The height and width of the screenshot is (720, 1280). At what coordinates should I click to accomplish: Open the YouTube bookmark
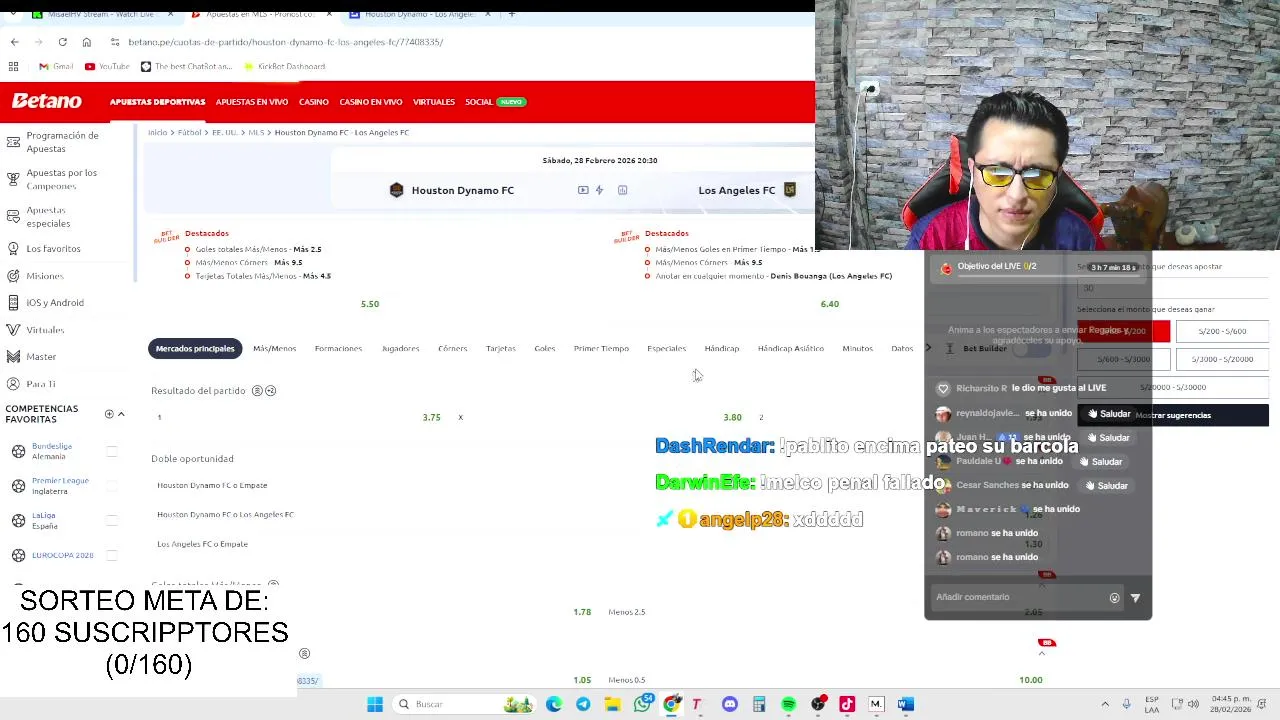point(107,66)
